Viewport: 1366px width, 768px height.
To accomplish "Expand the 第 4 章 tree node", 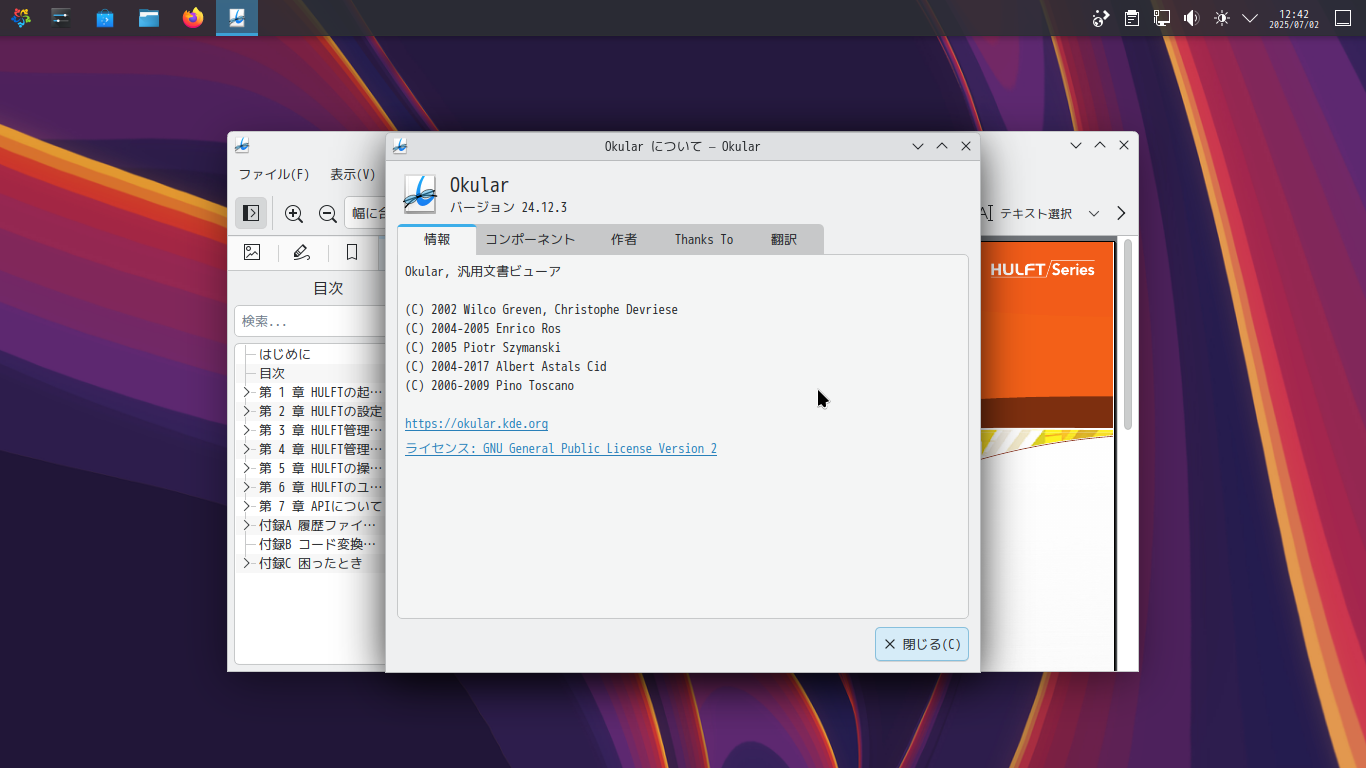I will pos(247,449).
